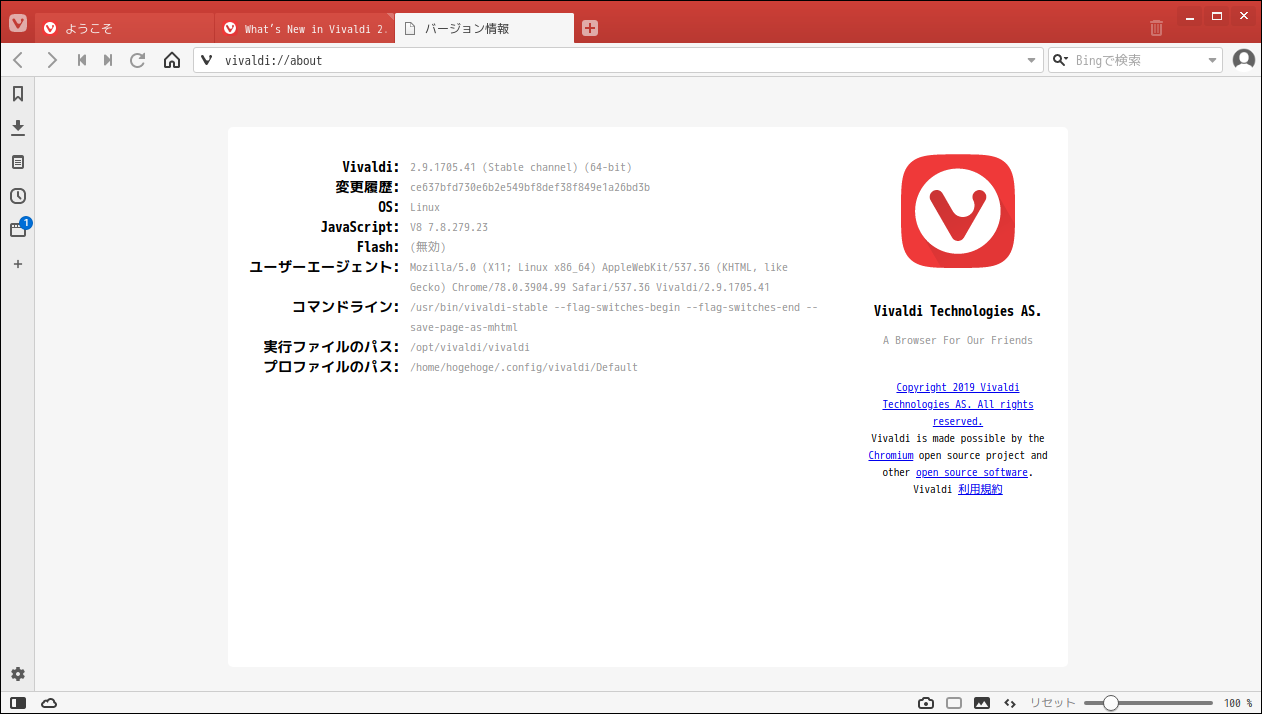
Task: Click the Vivaldi site info icon in address bar
Action: (207, 60)
